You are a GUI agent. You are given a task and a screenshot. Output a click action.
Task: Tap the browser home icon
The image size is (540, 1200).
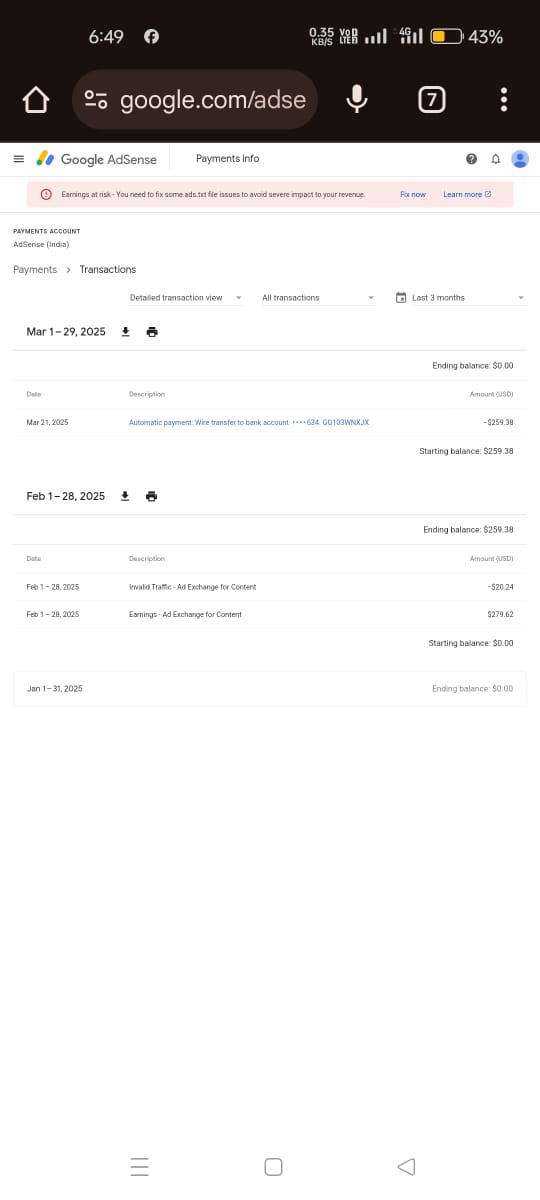36,100
